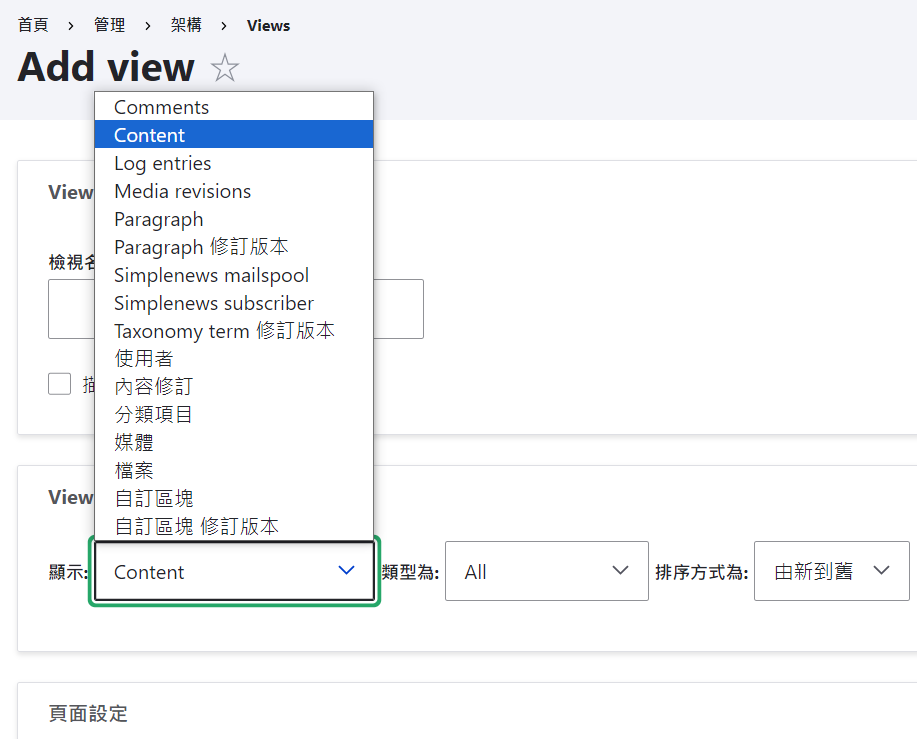Select Simplenews mailspool entry
The width and height of the screenshot is (917, 739).
(211, 275)
